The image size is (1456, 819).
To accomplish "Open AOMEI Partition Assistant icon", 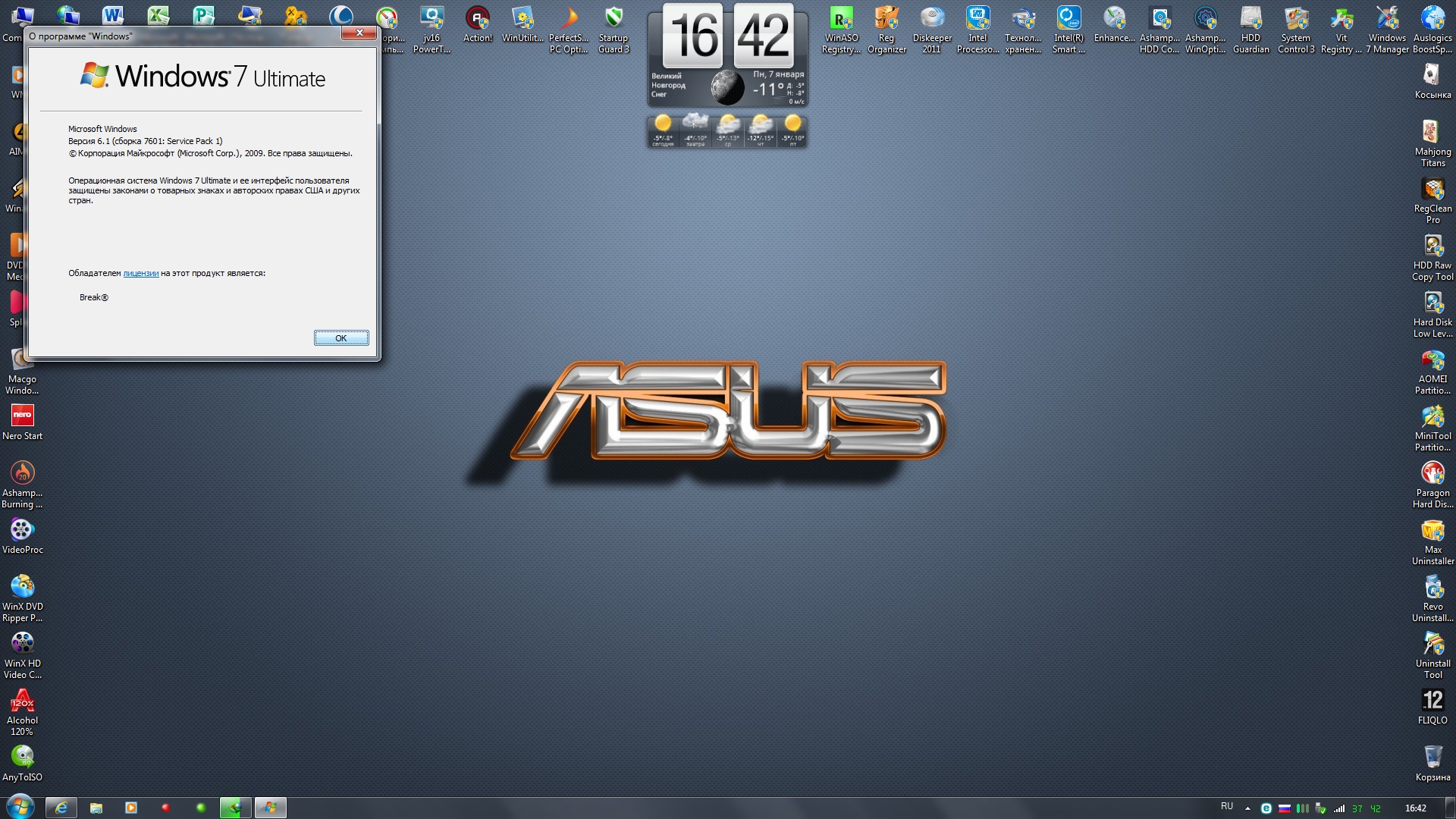I will tap(1432, 372).
